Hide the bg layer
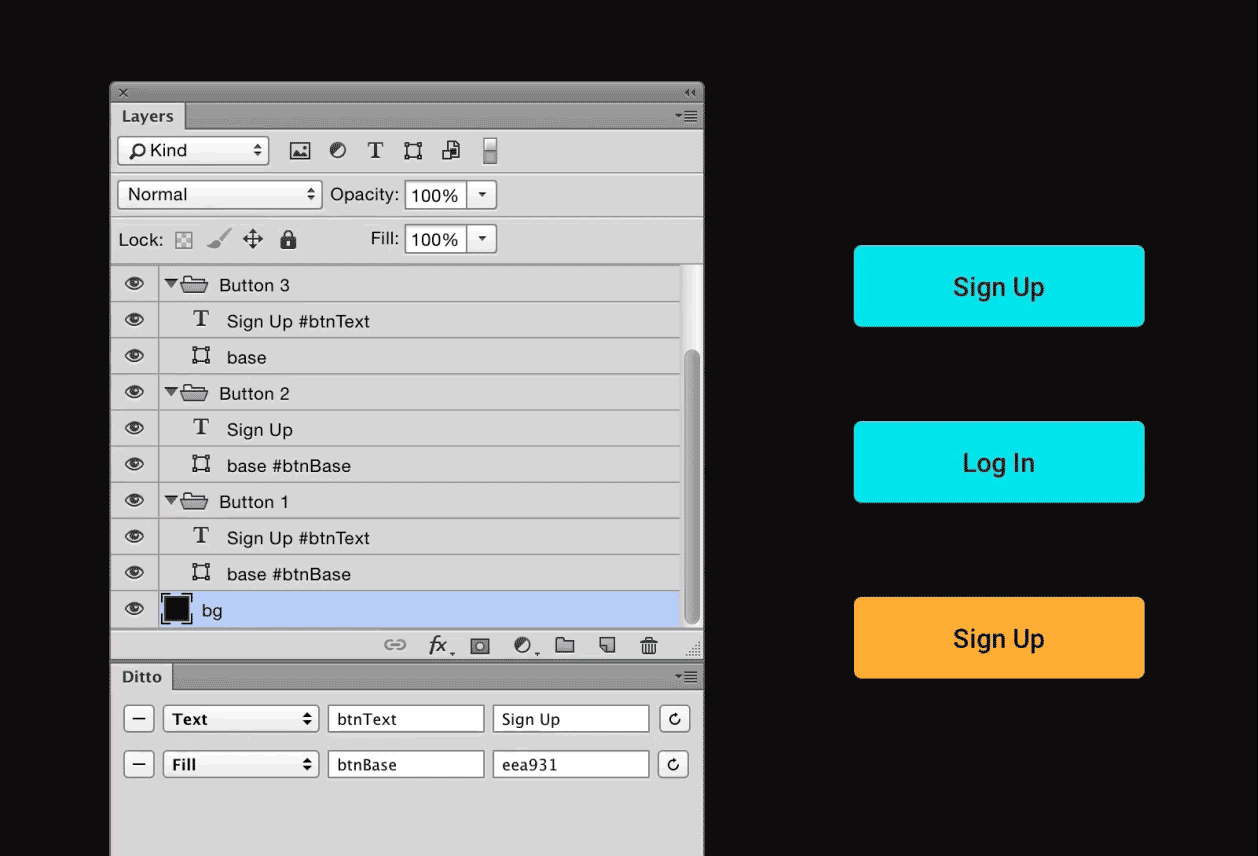The width and height of the screenshot is (1258, 856). (x=134, y=609)
